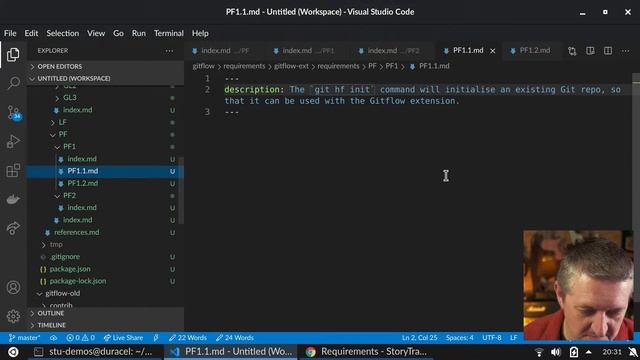Expand the tmp folder
The image size is (640, 360).
coord(56,244)
